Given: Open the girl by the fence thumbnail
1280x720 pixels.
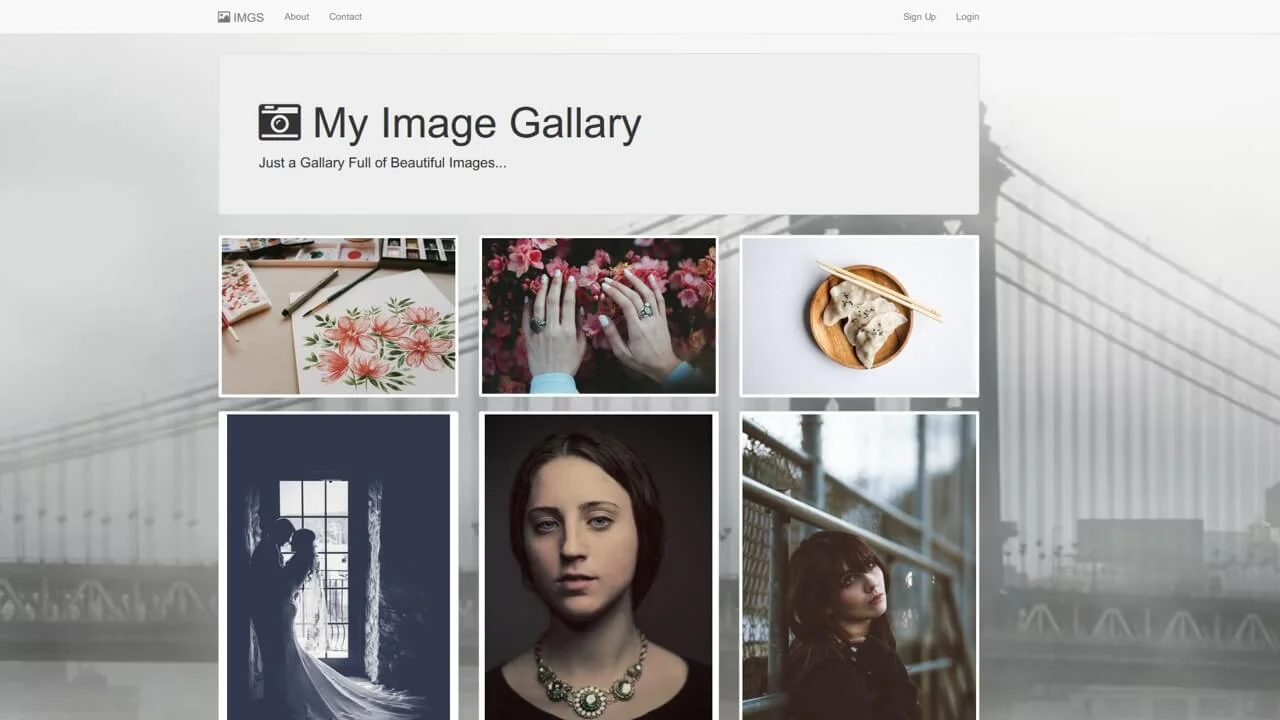Looking at the screenshot, I should 858,567.
